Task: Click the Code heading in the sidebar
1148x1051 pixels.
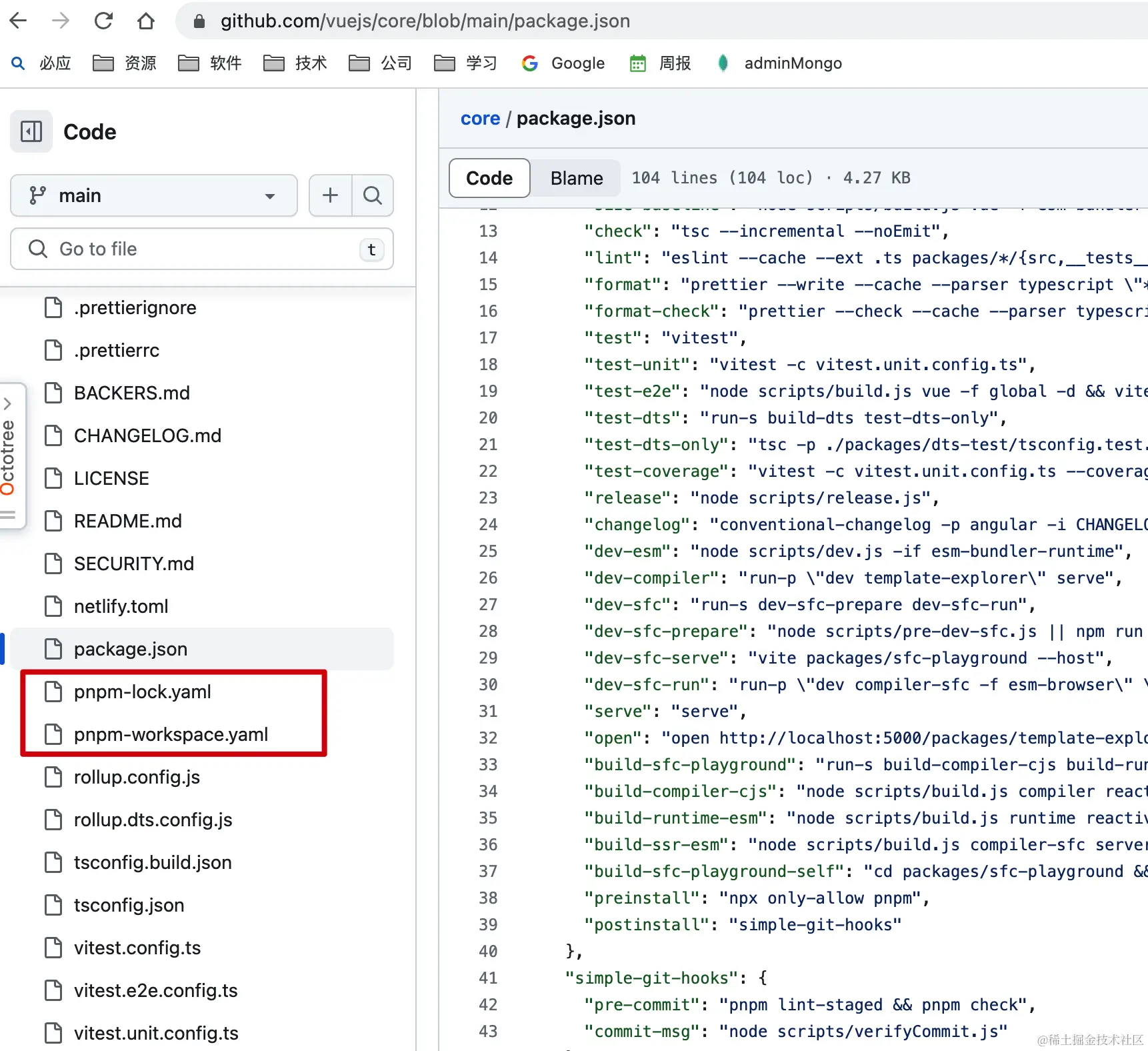Action: (x=90, y=132)
